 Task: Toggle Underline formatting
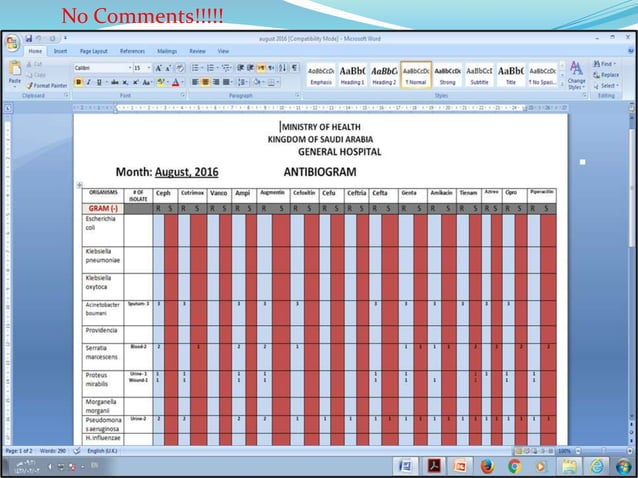(x=99, y=82)
